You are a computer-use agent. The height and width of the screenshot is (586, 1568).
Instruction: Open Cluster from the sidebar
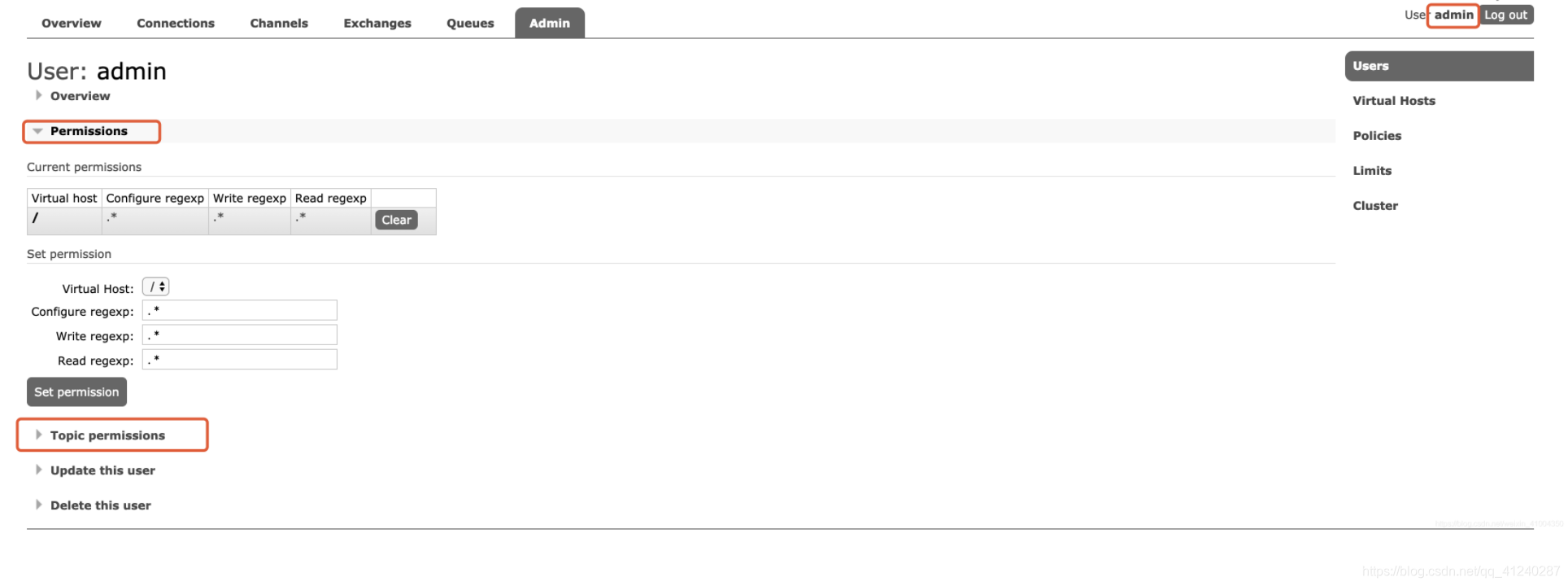tap(1375, 205)
